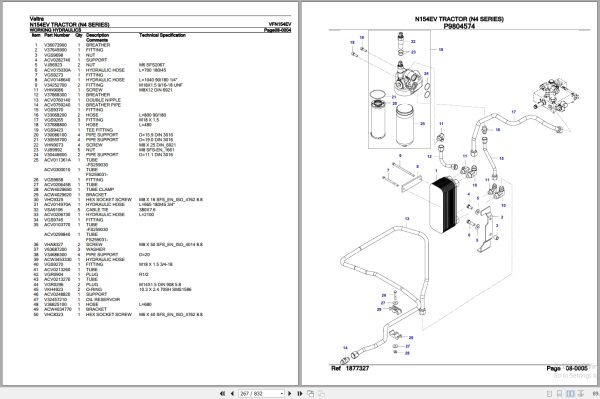The image size is (600, 399).
Task: Click callout number 25 on the diagram
Action: (422, 124)
